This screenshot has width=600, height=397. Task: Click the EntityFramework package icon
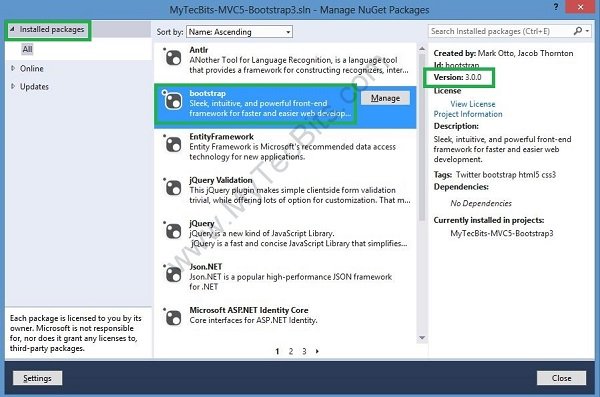[173, 145]
